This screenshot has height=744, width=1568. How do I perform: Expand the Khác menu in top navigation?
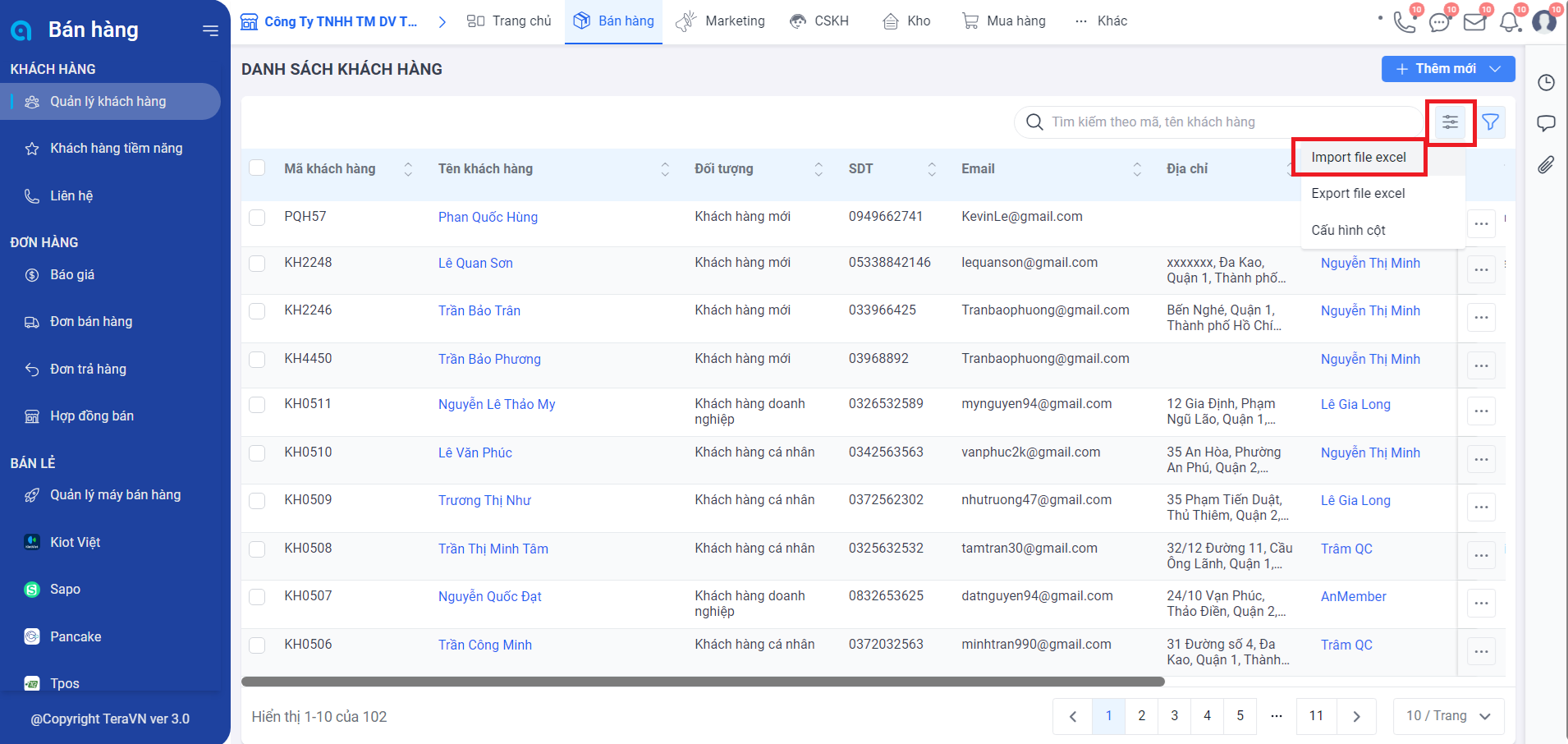click(x=1101, y=21)
